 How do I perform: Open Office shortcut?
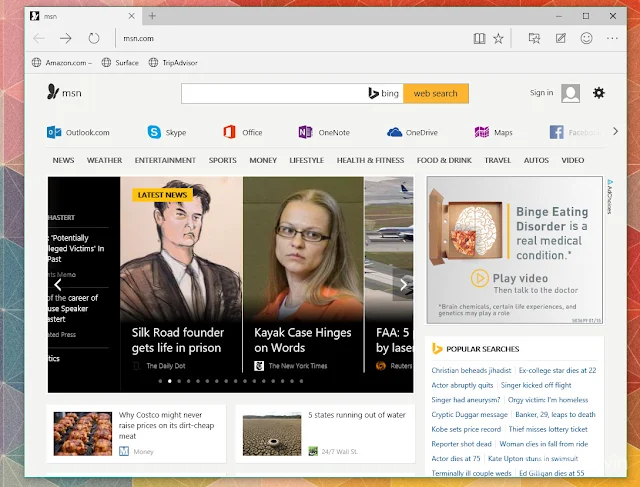coord(242,132)
